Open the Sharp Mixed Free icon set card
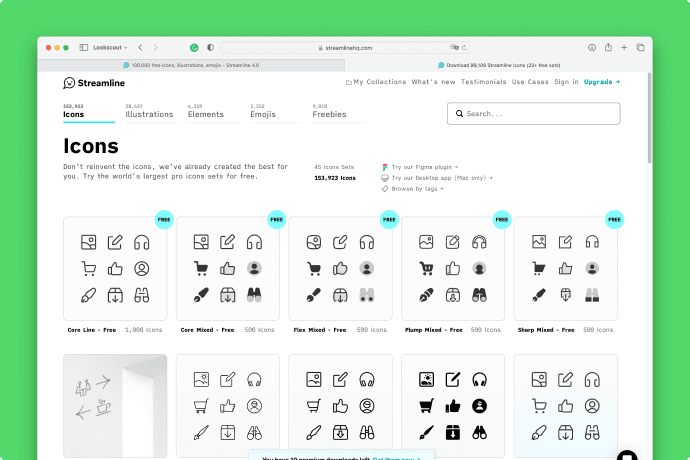Viewport: 690px width, 460px height. pyautogui.click(x=565, y=269)
